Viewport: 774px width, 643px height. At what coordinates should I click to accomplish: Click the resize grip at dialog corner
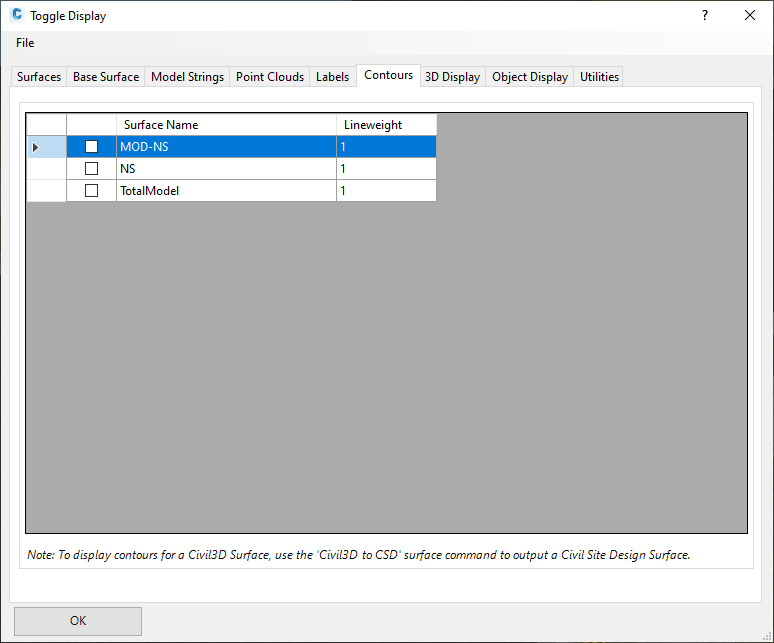[x=767, y=636]
